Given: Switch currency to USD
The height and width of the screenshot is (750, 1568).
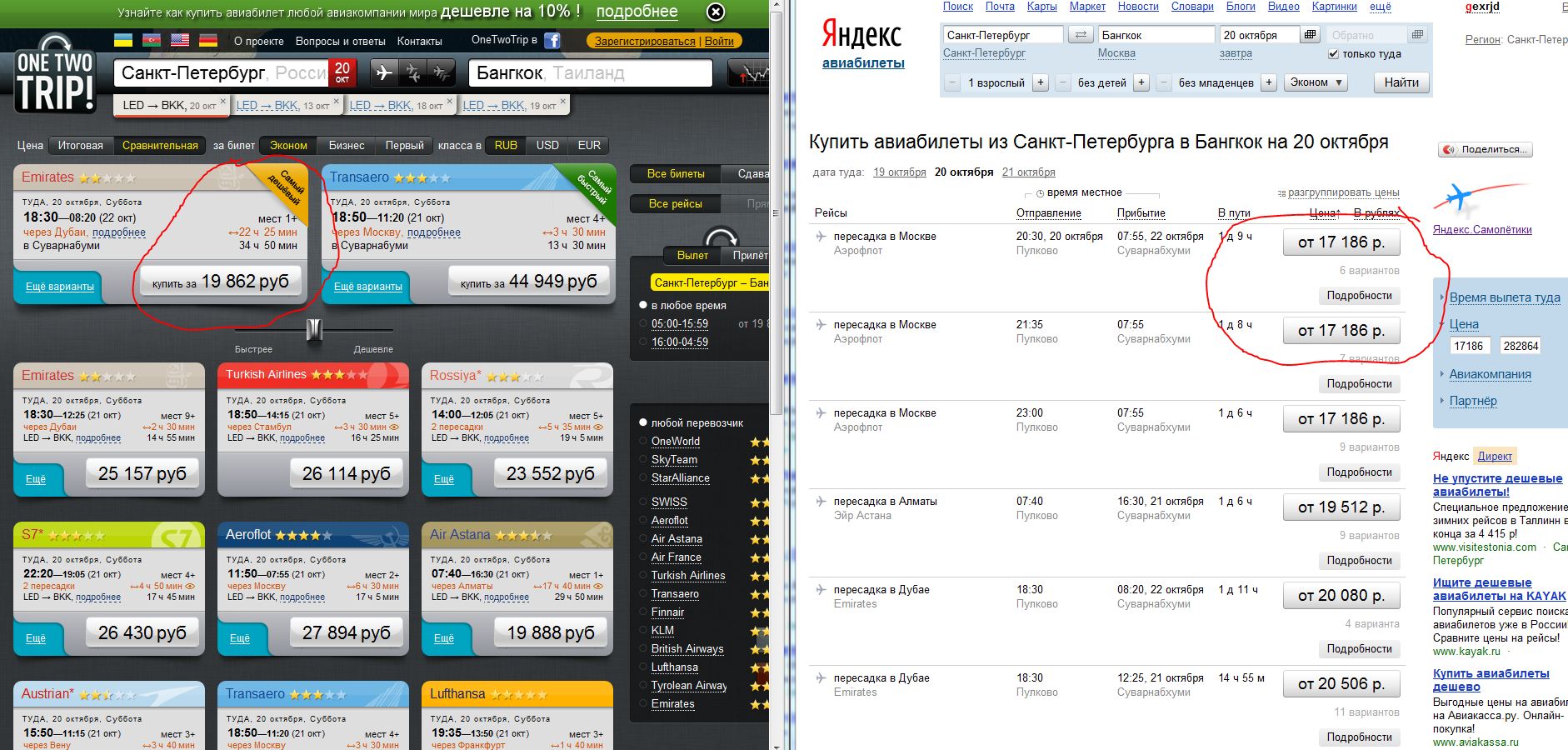Looking at the screenshot, I should (x=547, y=145).
